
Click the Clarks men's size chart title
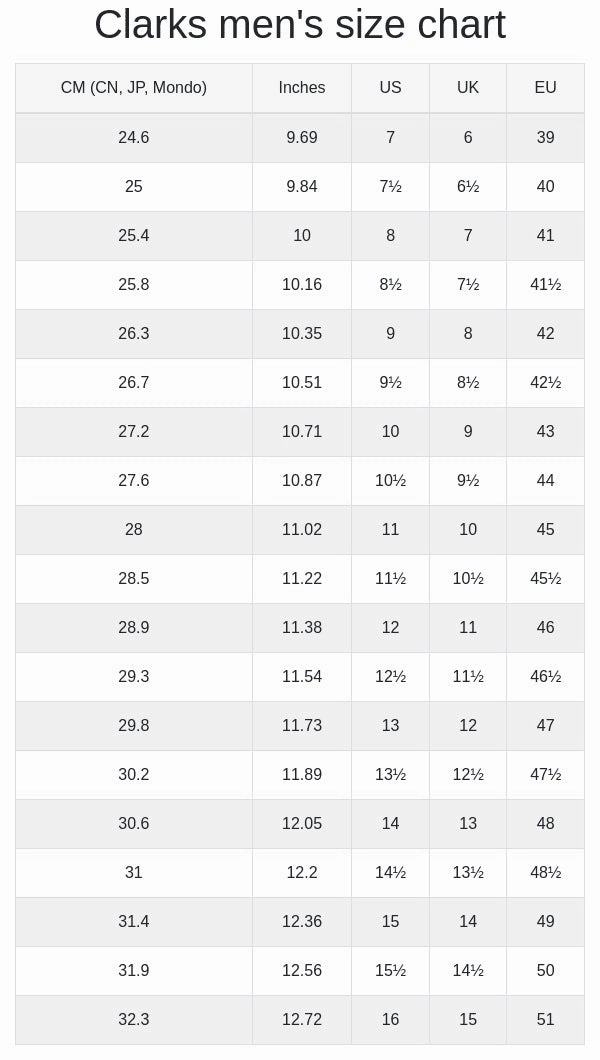[300, 25]
